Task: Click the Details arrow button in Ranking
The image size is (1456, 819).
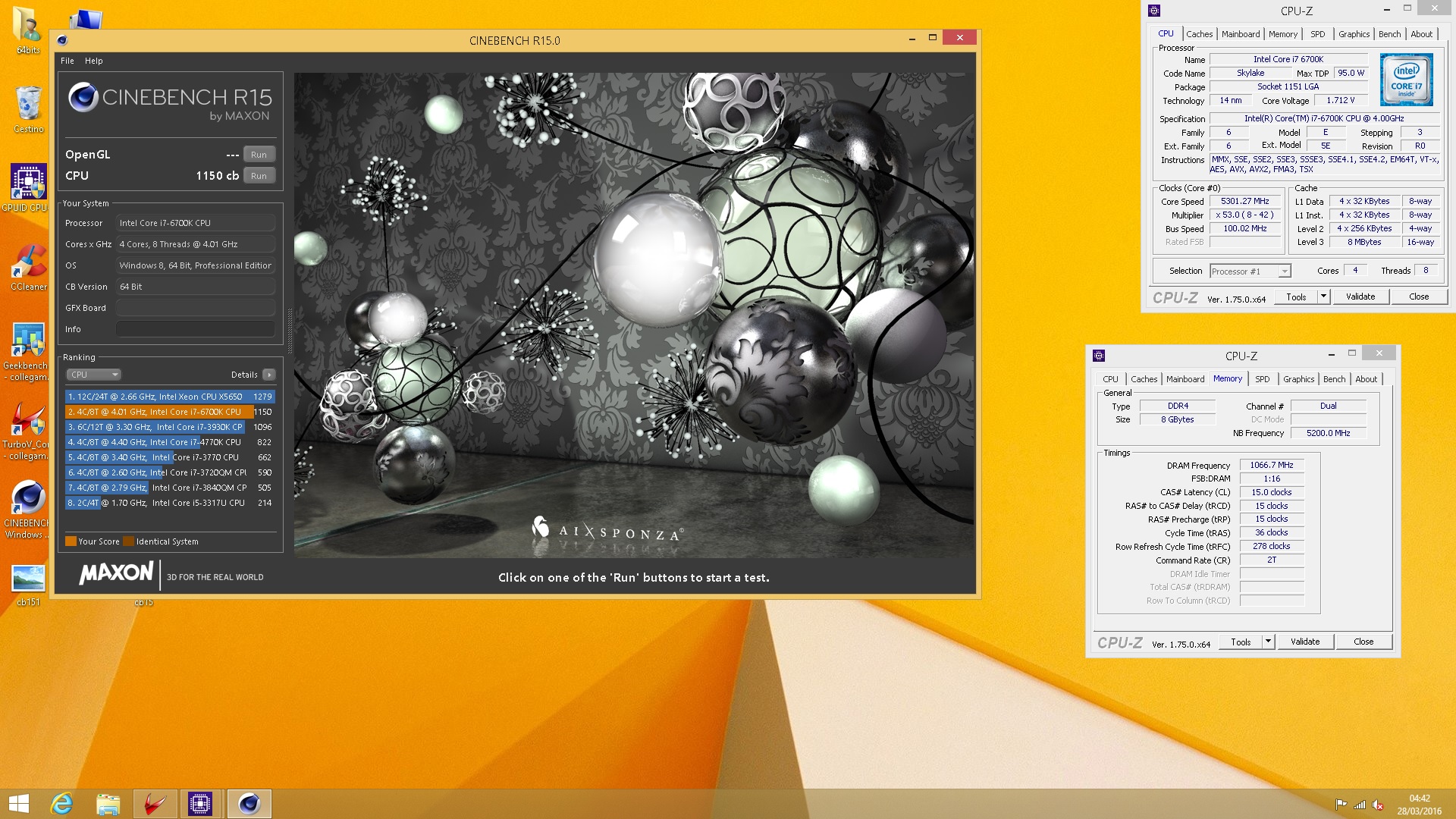Action: point(269,375)
